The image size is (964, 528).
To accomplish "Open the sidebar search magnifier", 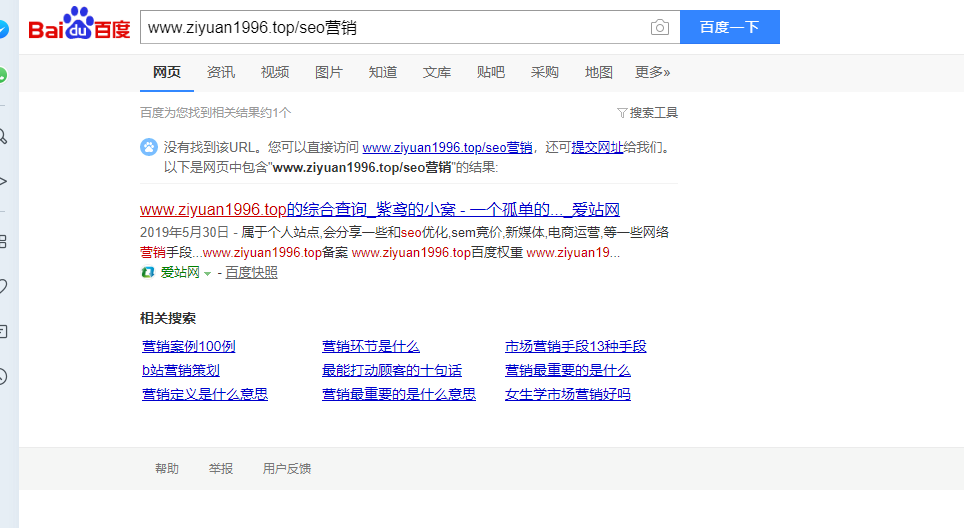I will click(x=3, y=136).
